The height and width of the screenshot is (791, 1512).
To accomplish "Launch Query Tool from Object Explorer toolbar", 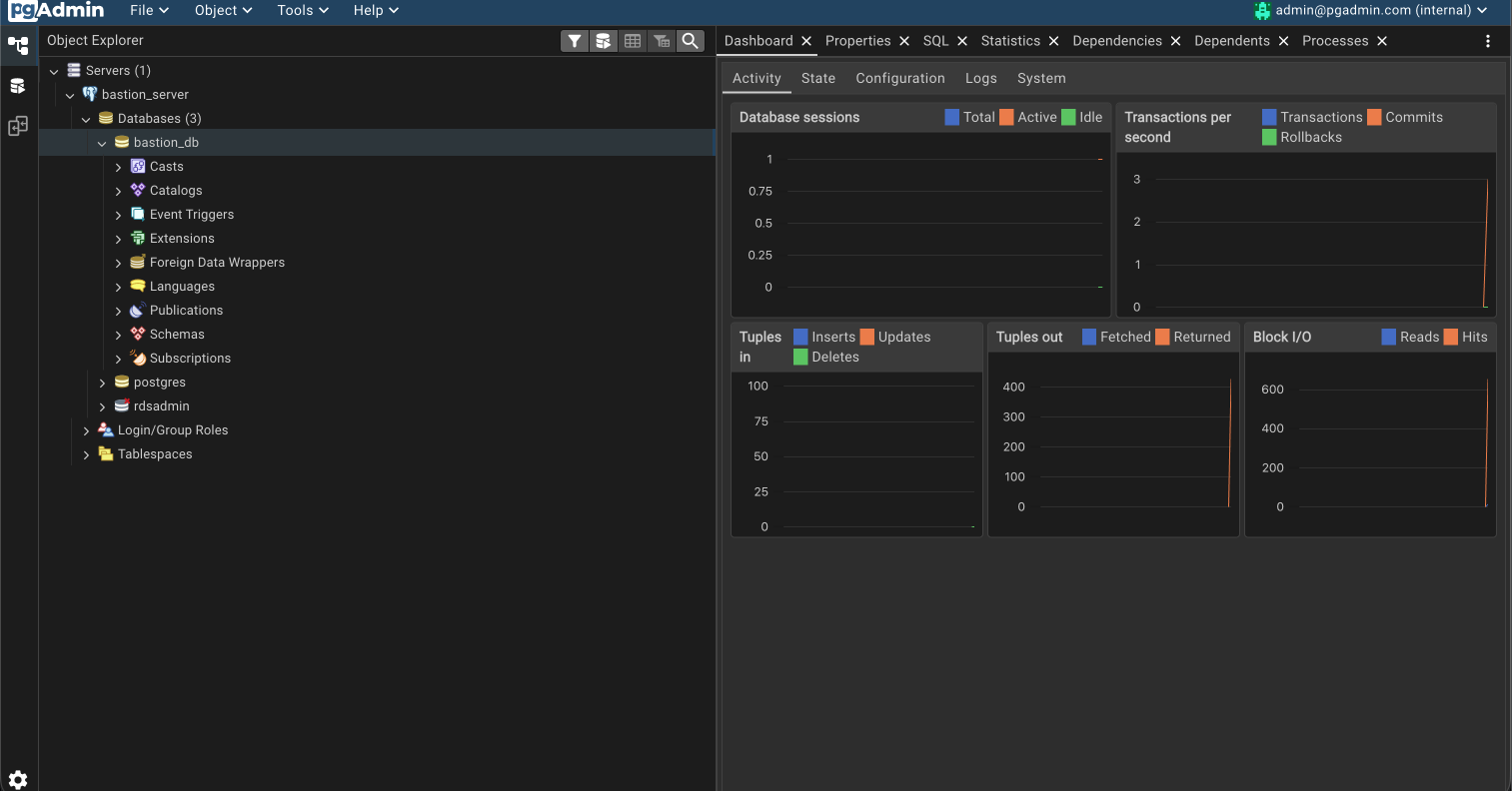I will pyautogui.click(x=603, y=41).
